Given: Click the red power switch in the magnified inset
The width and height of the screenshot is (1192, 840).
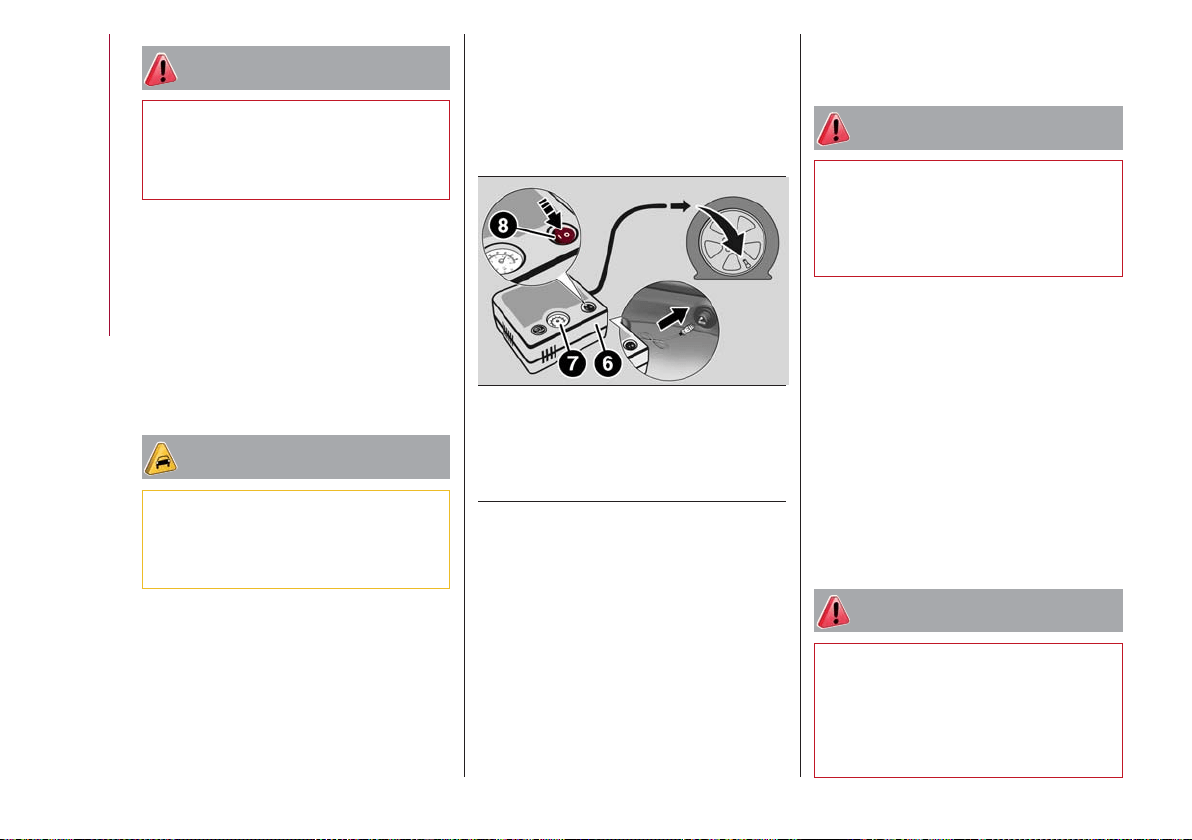Looking at the screenshot, I should click(563, 236).
